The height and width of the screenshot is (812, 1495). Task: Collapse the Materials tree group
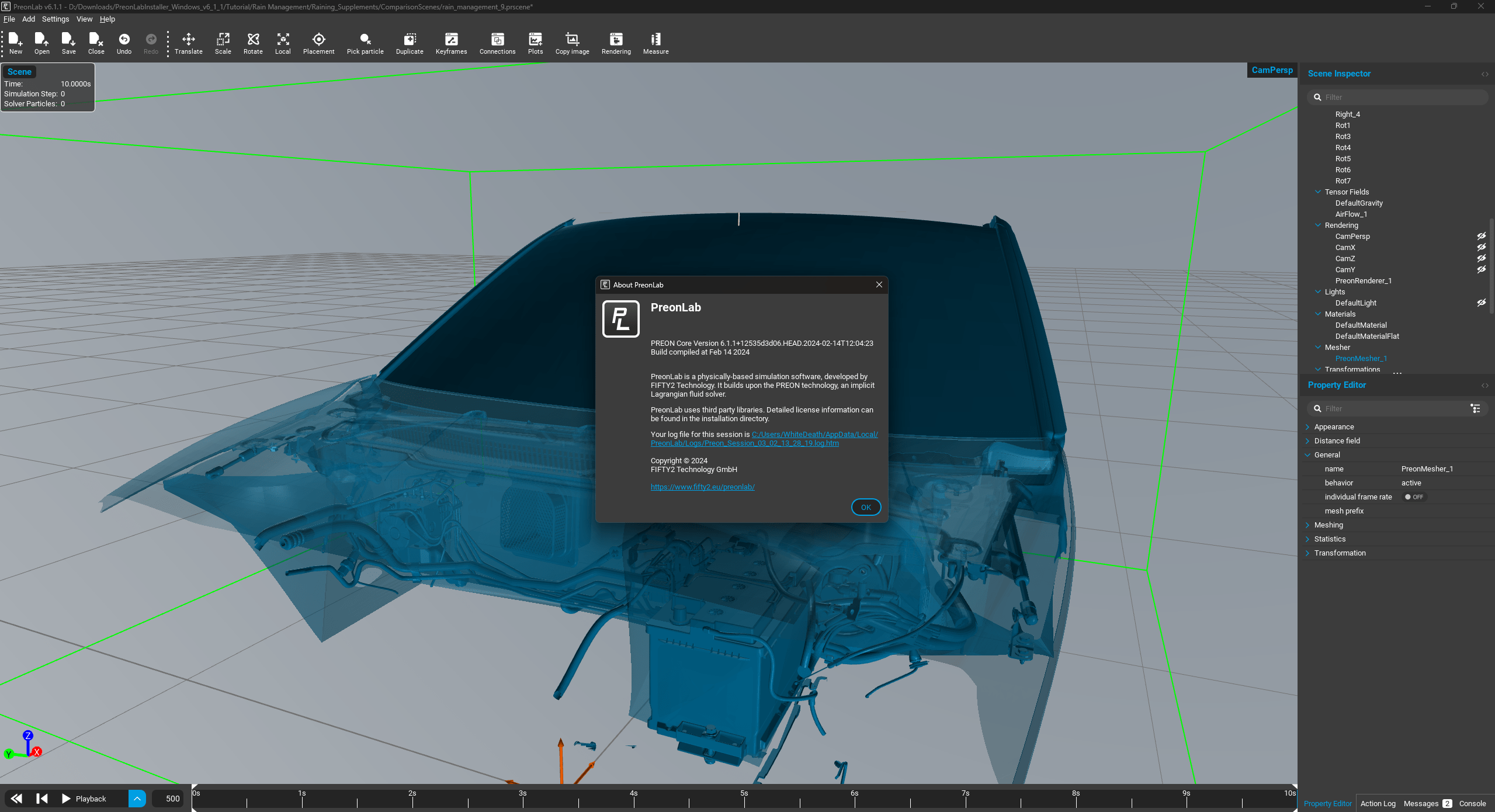tap(1318, 314)
